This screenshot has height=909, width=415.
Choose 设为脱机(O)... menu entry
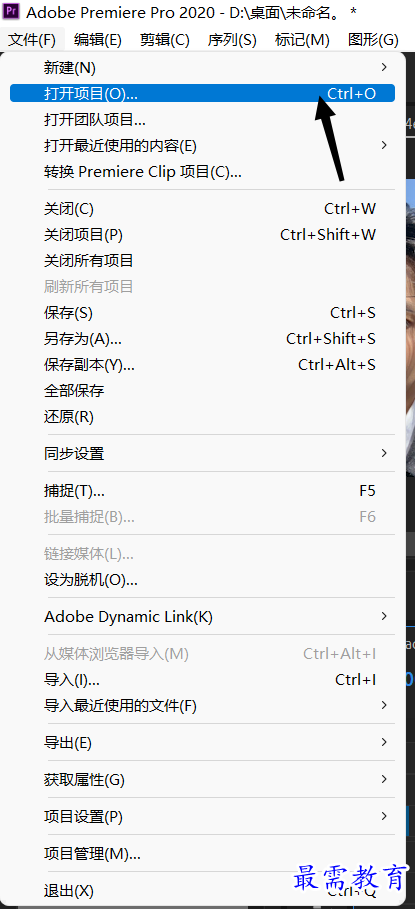click(x=202, y=579)
